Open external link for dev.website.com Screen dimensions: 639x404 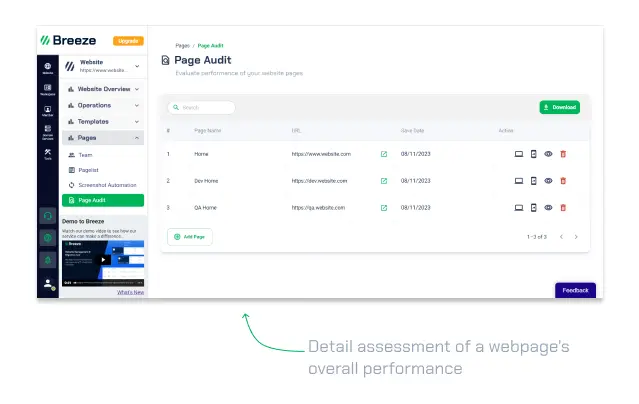pos(383,181)
